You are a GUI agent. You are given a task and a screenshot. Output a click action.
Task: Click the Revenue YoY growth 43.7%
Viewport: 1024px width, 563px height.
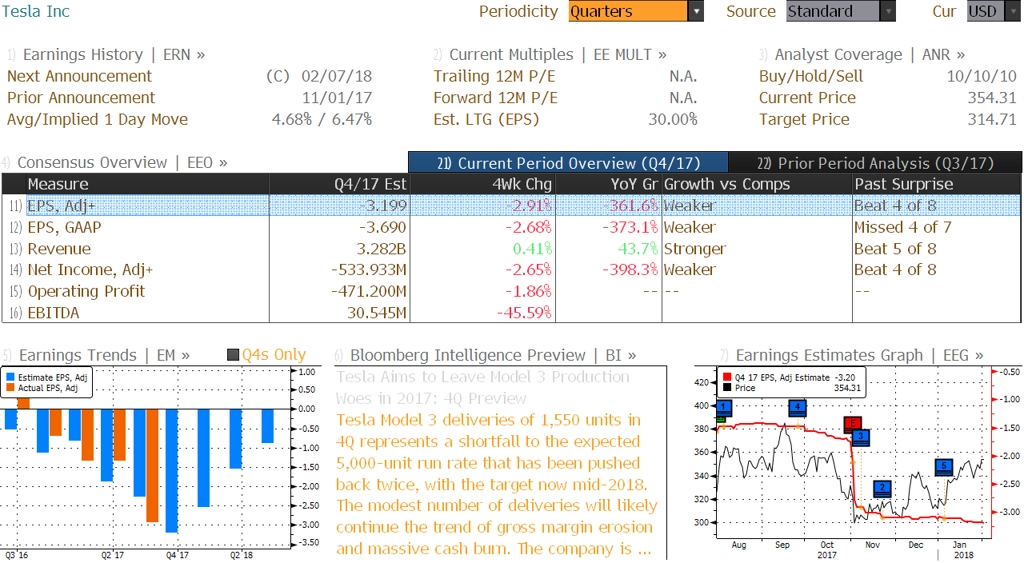(638, 248)
